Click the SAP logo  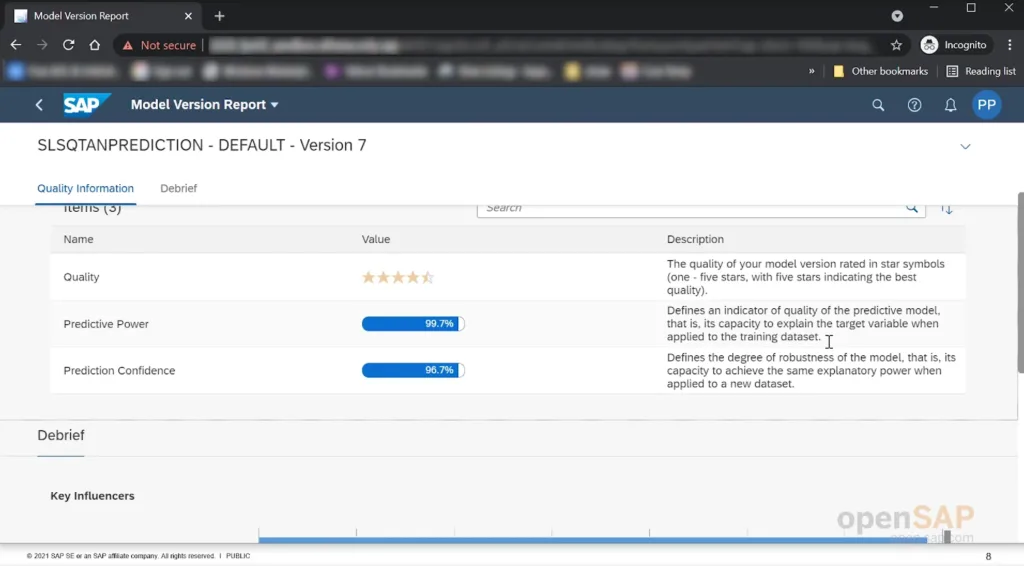coord(86,104)
